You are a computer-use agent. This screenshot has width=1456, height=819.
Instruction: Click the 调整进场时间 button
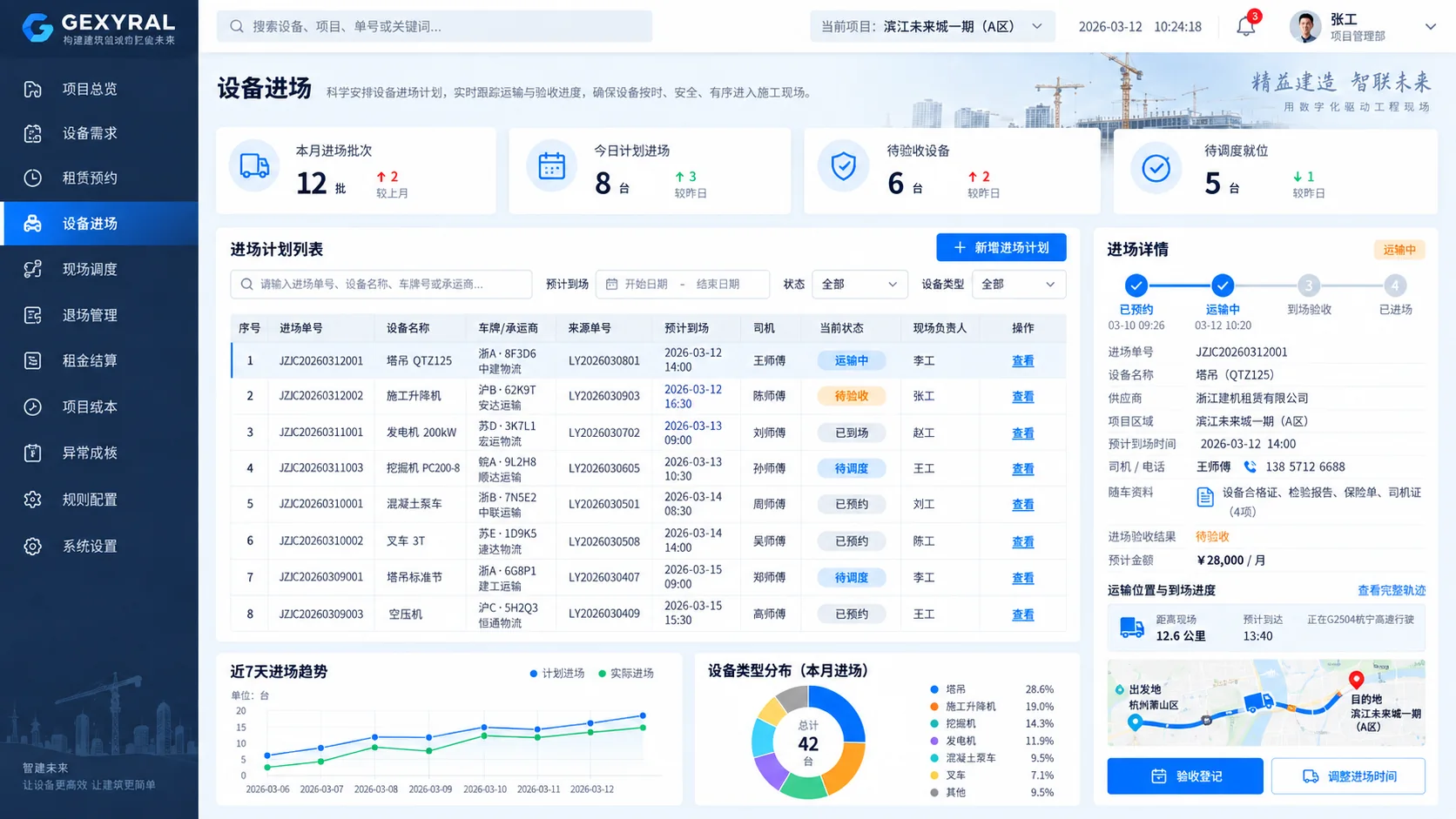(x=1348, y=776)
